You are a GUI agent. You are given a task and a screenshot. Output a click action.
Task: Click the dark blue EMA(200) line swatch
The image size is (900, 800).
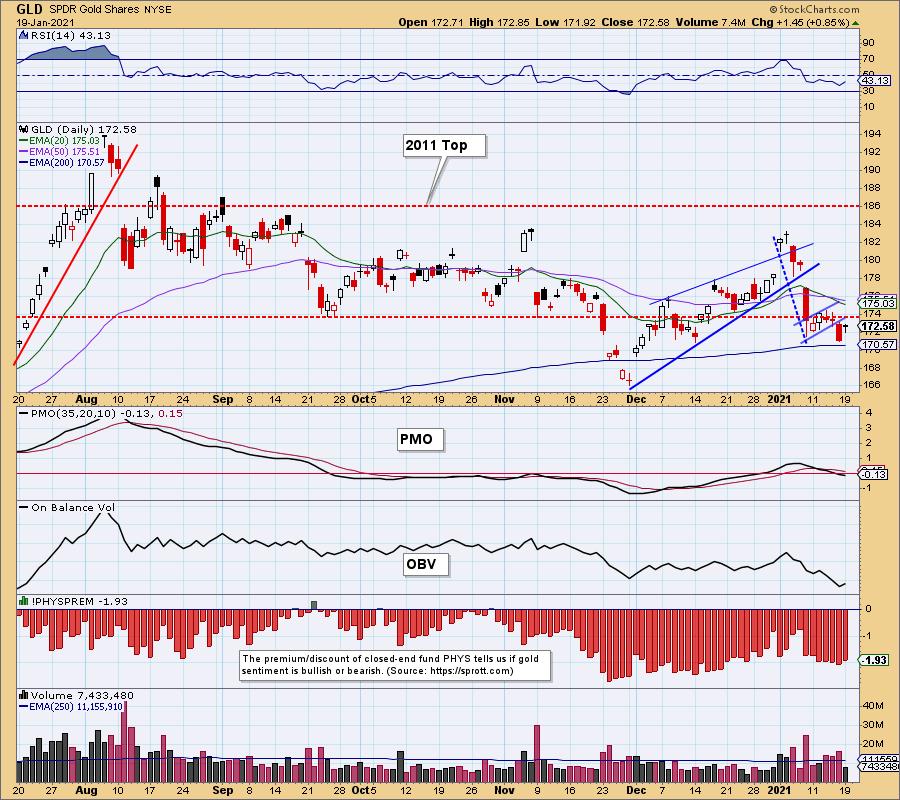(23, 163)
